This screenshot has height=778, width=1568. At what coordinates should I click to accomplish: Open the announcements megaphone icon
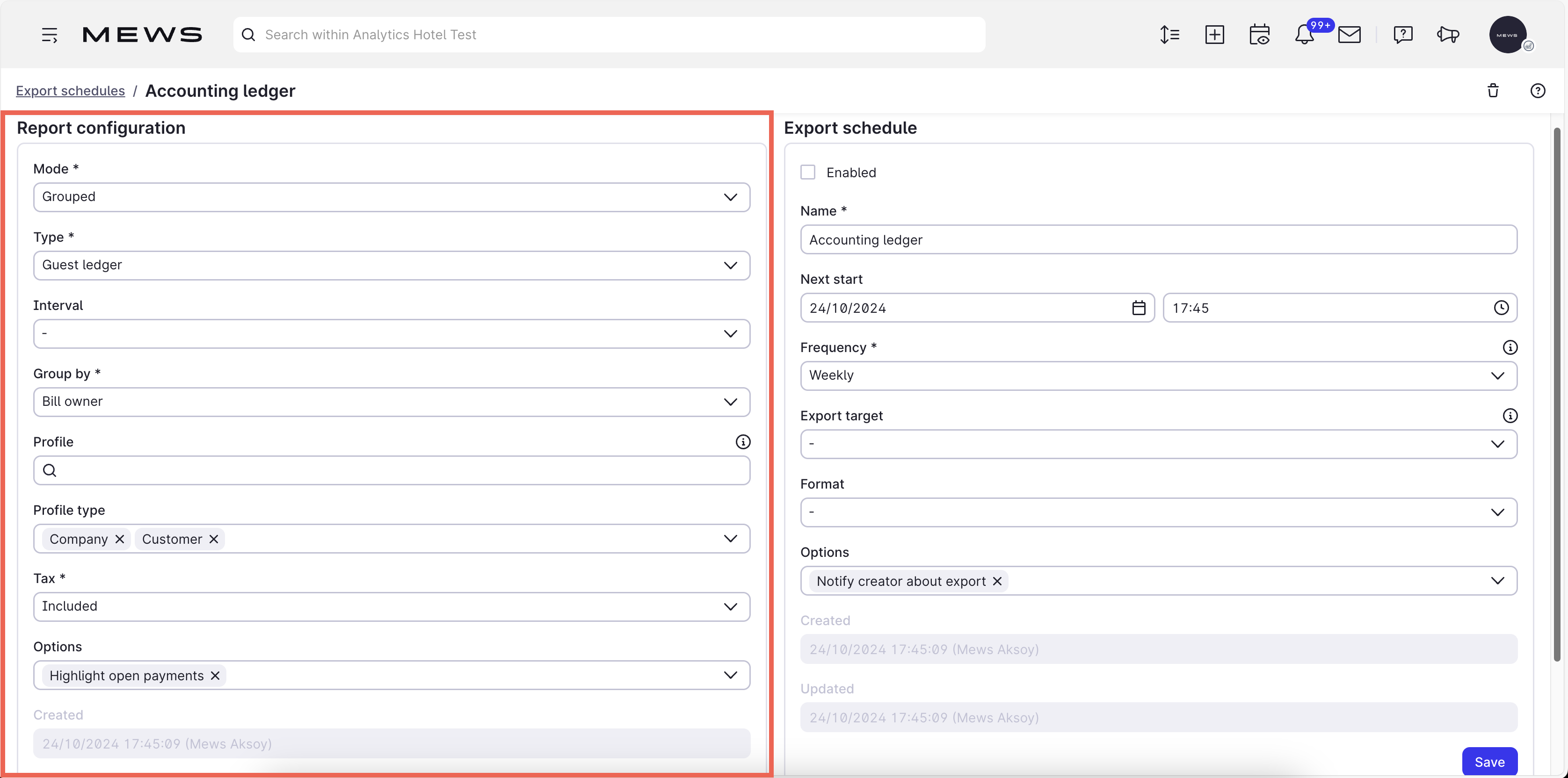tap(1448, 35)
